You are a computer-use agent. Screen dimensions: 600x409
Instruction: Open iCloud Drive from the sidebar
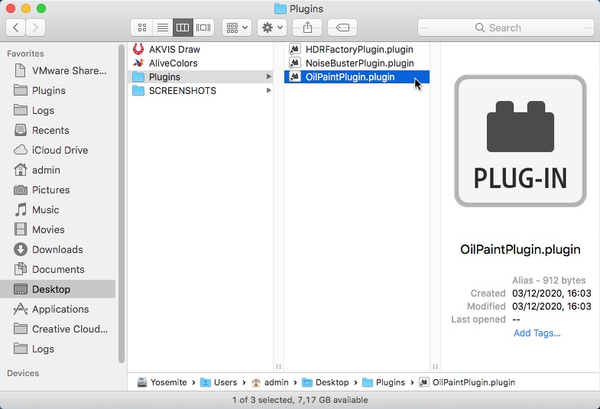60,150
